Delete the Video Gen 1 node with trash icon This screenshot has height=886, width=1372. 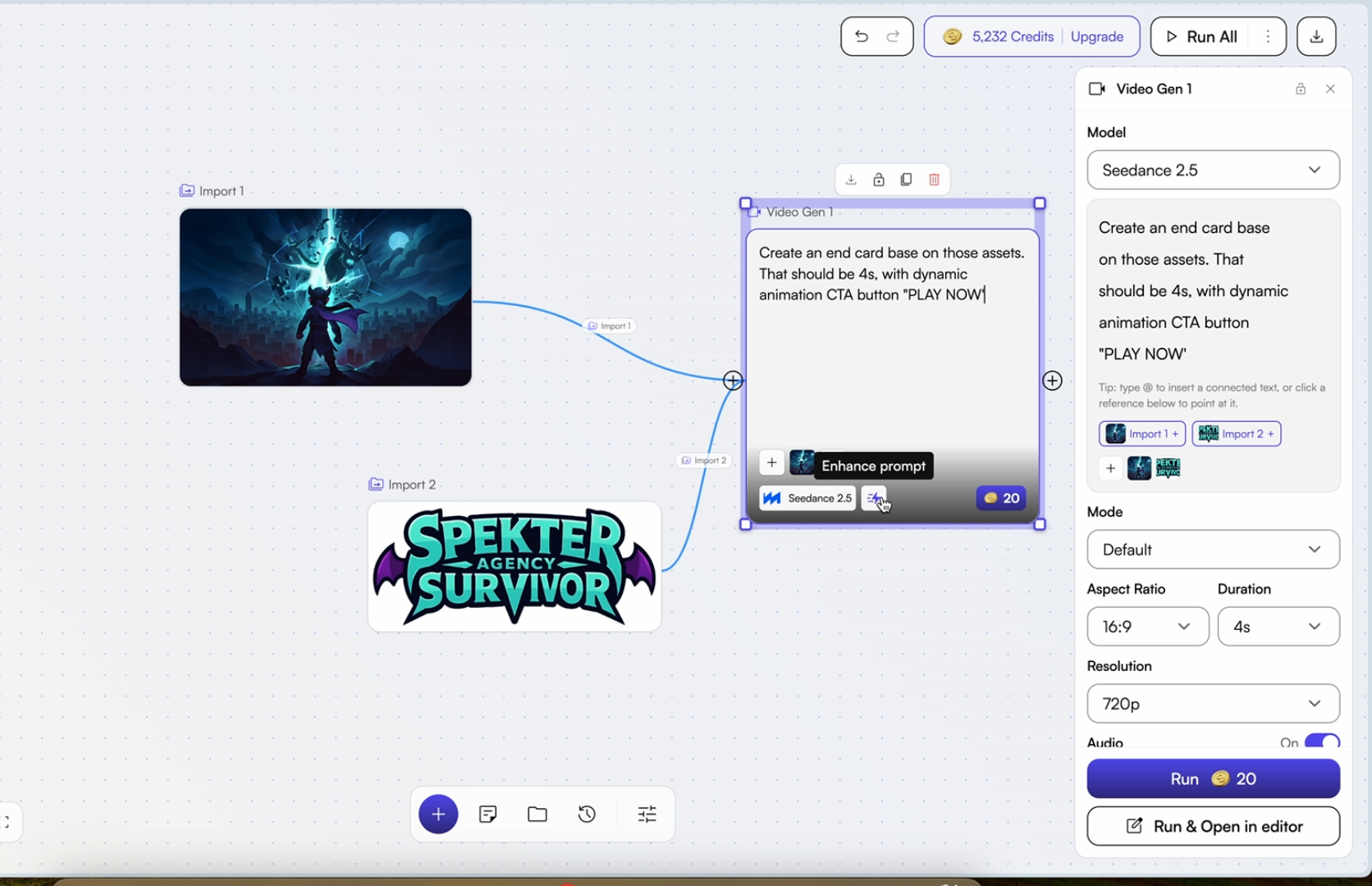934,180
